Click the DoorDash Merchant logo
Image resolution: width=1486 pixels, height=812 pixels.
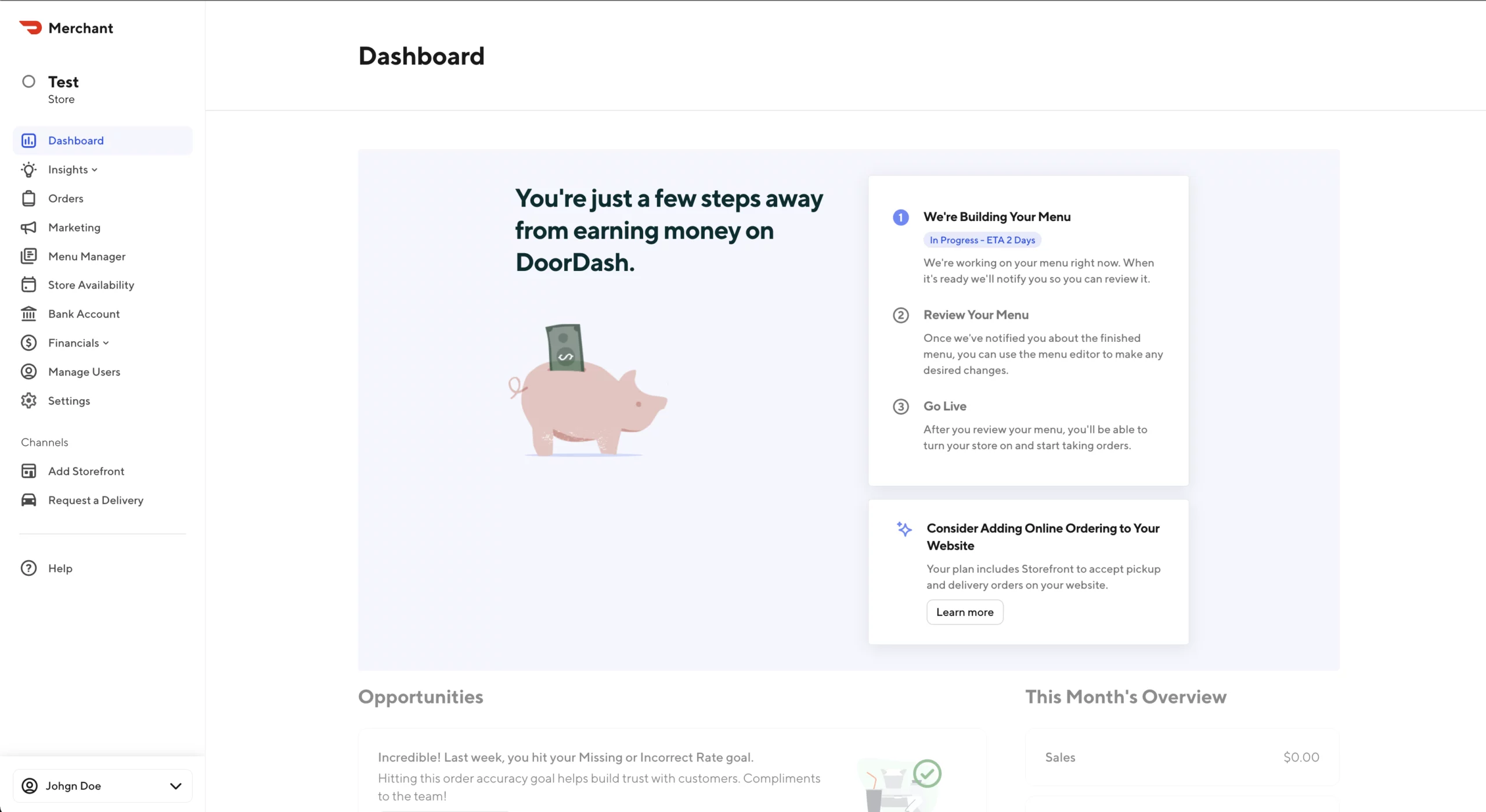point(66,28)
